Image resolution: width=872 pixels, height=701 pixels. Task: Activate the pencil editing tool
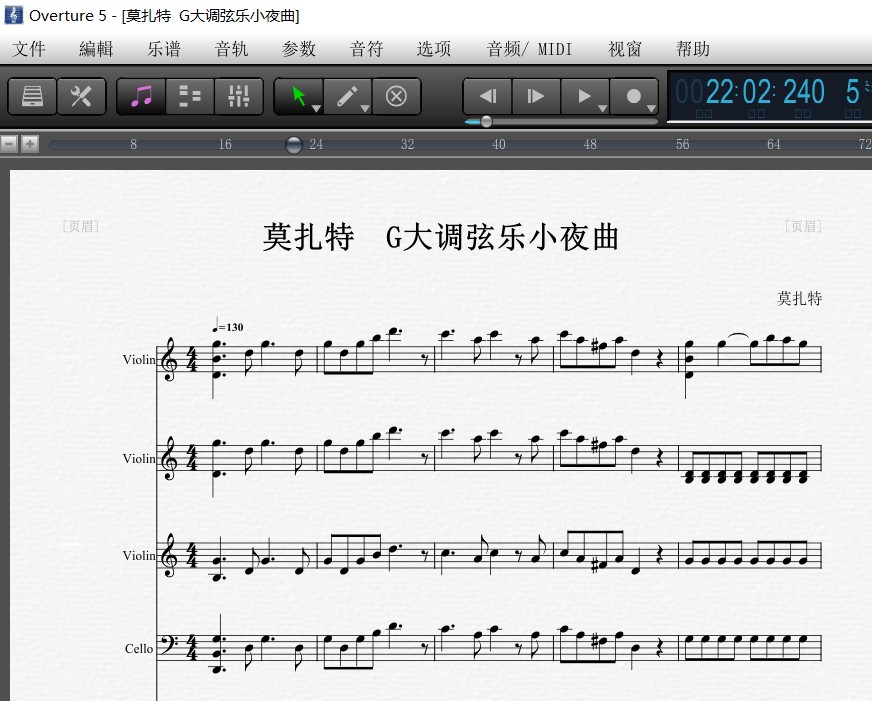345,94
